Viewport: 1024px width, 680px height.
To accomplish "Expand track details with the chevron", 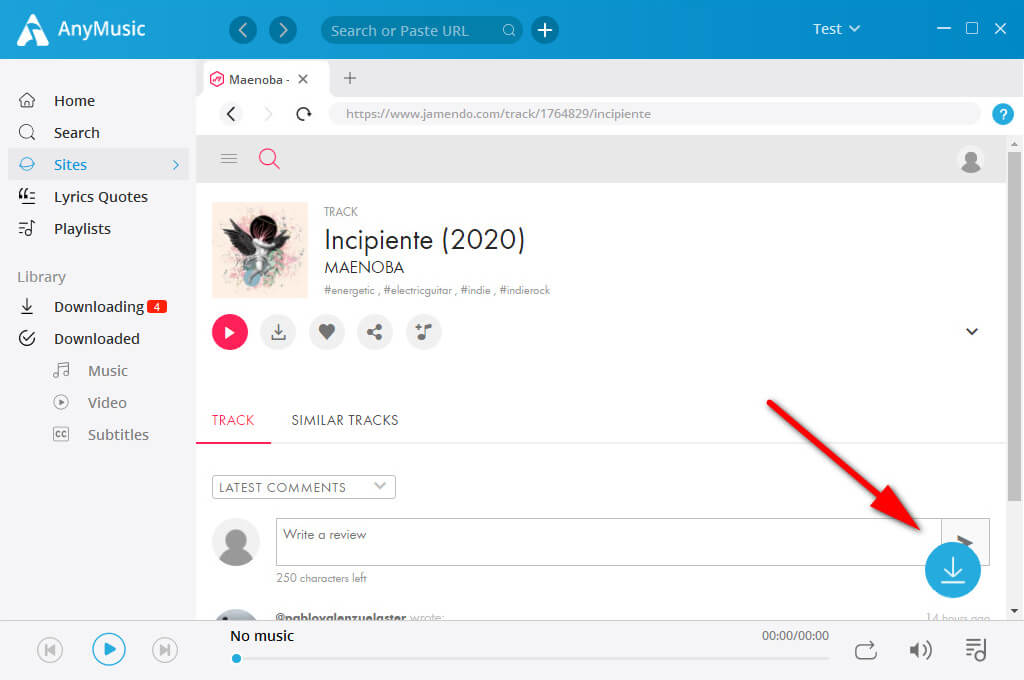I will pos(972,331).
